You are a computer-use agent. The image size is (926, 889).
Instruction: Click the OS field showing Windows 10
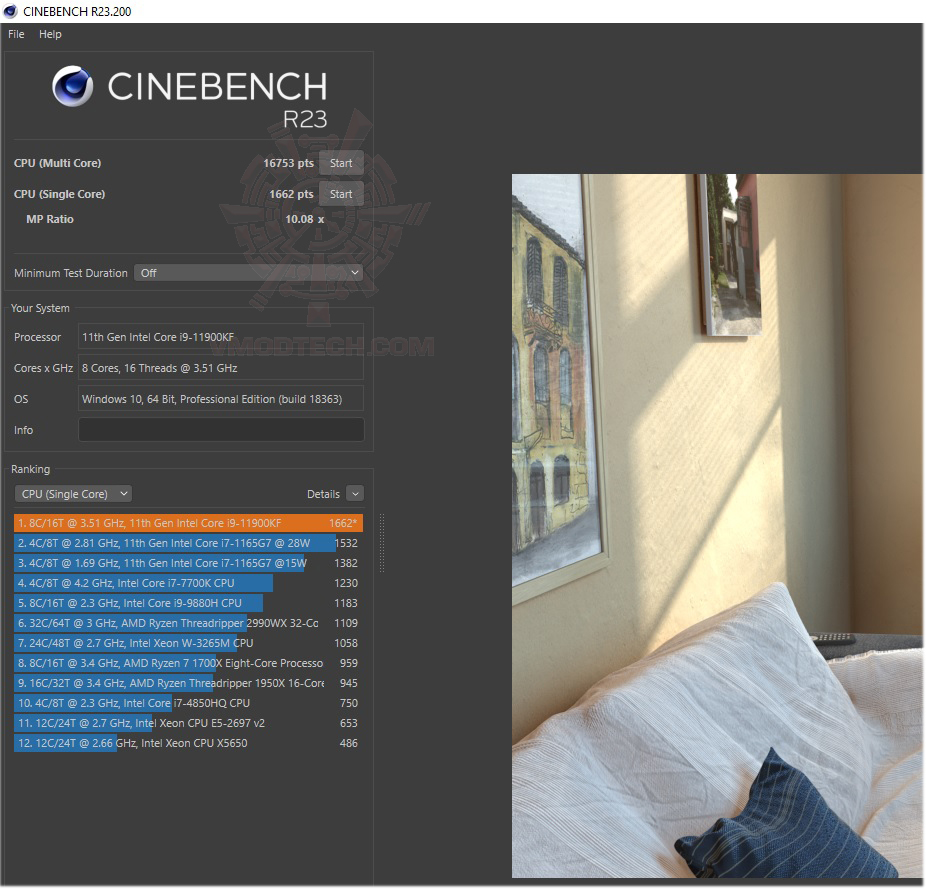click(x=221, y=399)
